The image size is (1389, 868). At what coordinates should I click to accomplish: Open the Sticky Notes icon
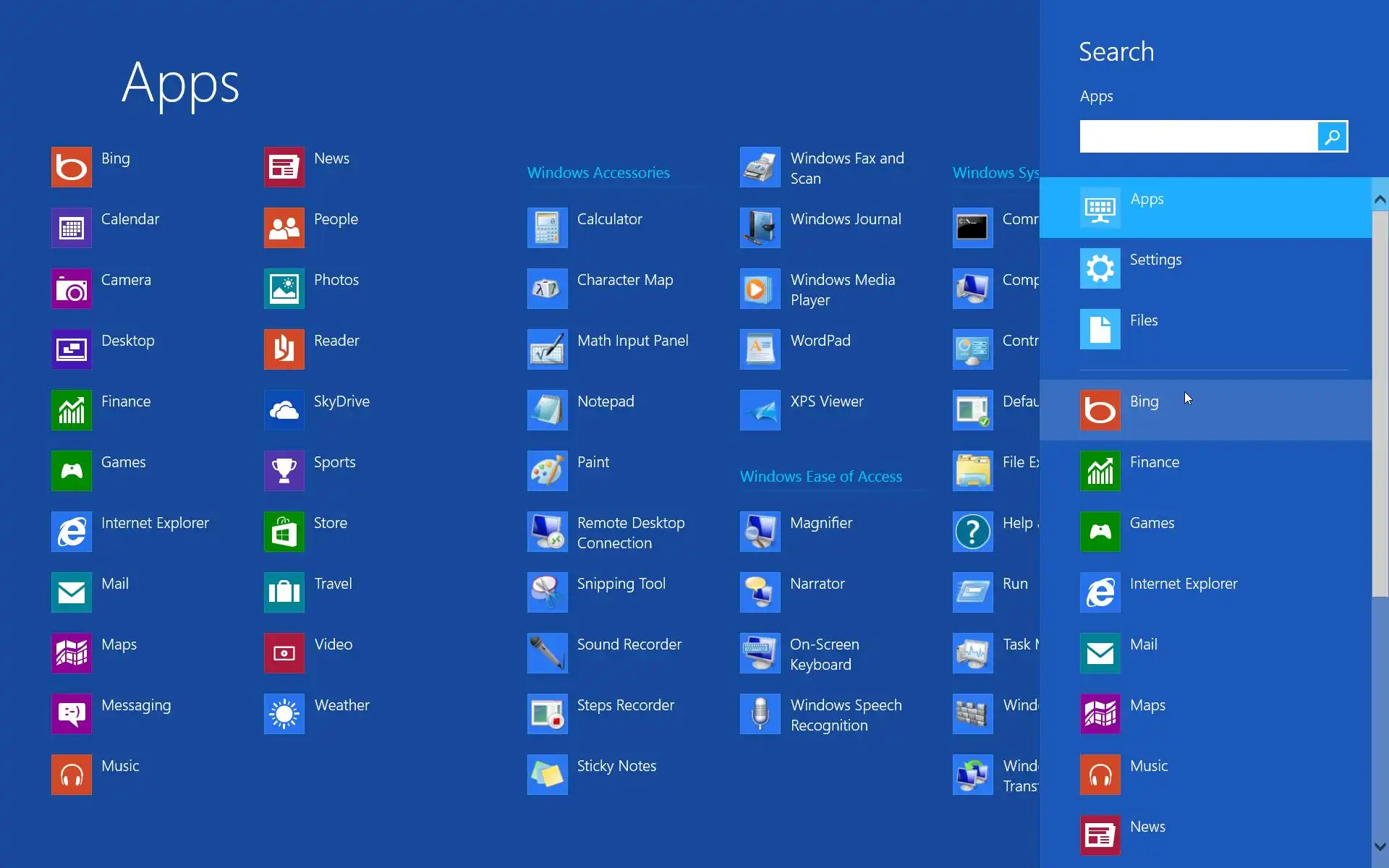pyautogui.click(x=547, y=775)
